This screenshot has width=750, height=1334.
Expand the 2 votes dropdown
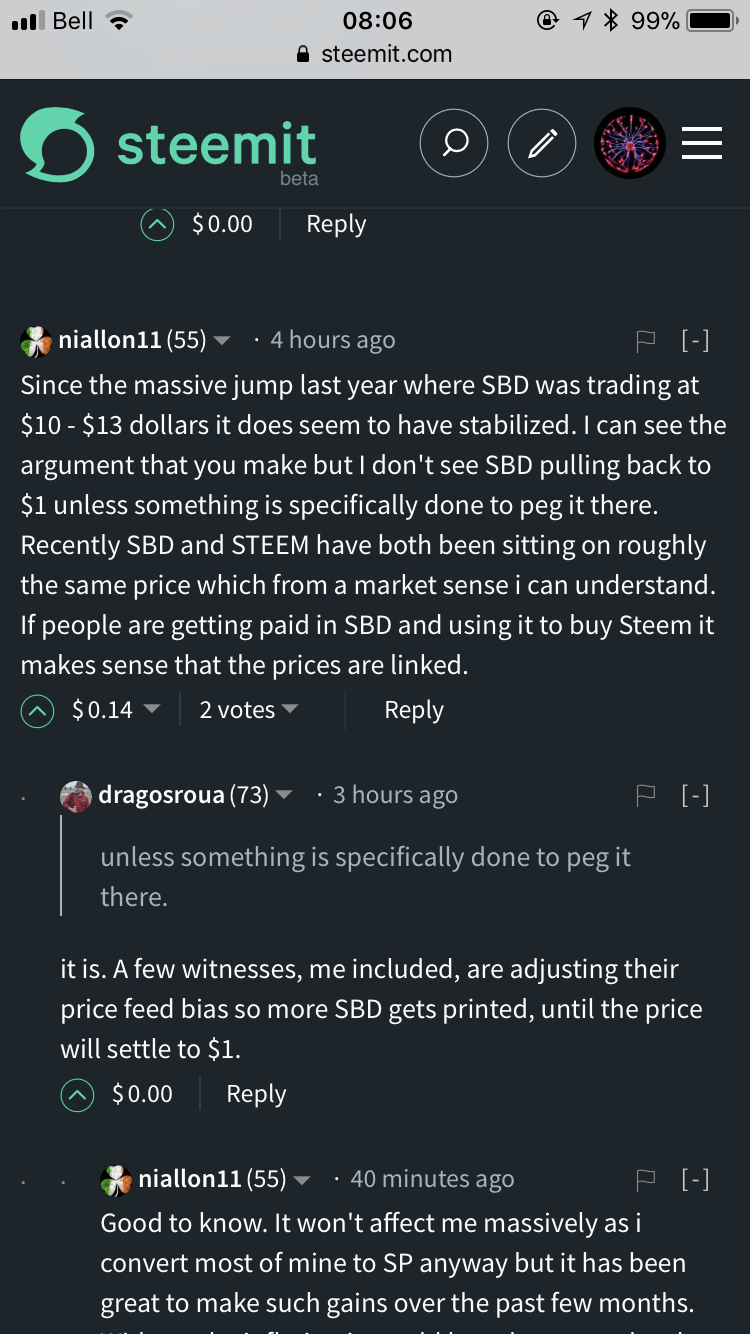[290, 710]
